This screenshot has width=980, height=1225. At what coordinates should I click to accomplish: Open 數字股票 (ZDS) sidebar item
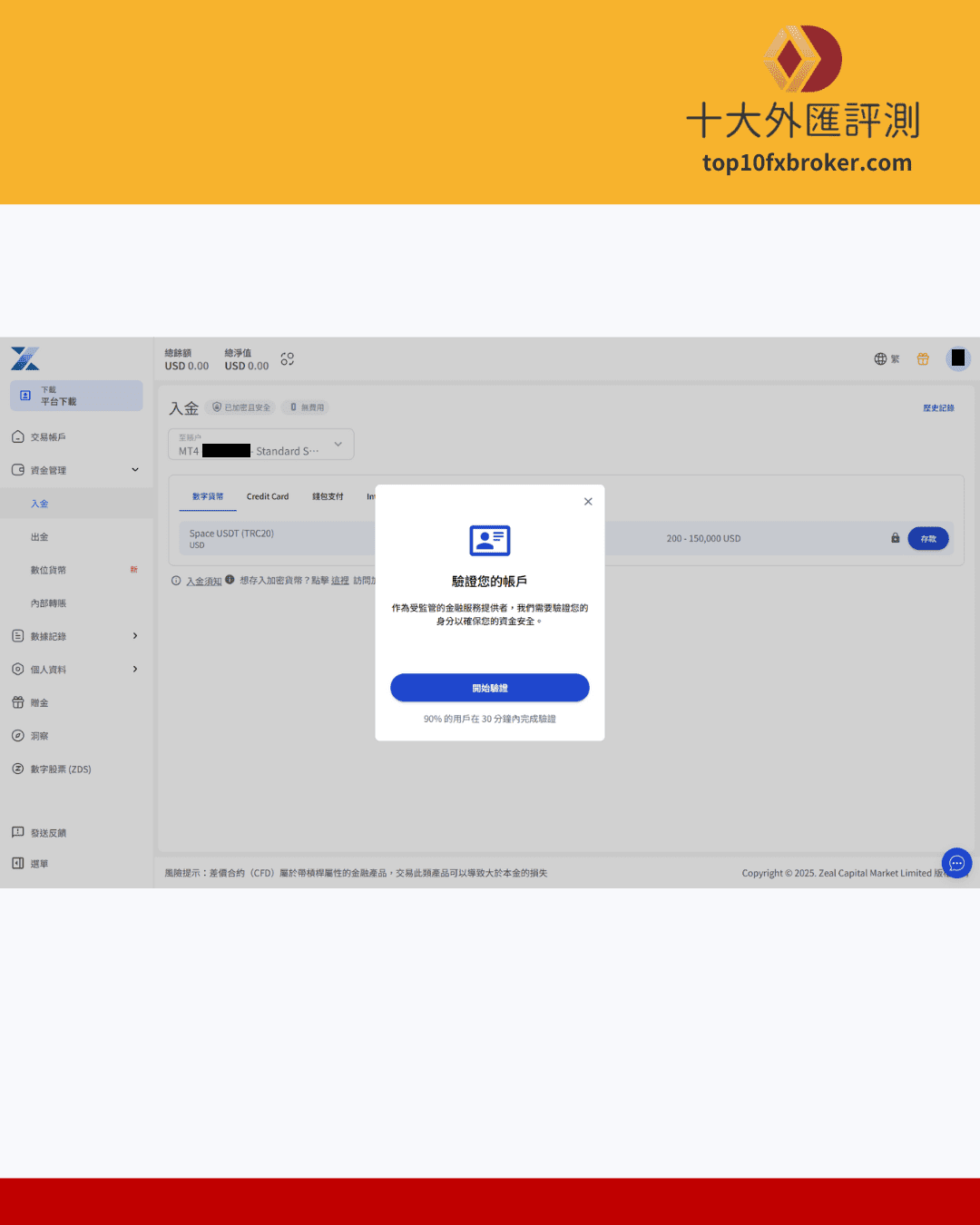(60, 769)
